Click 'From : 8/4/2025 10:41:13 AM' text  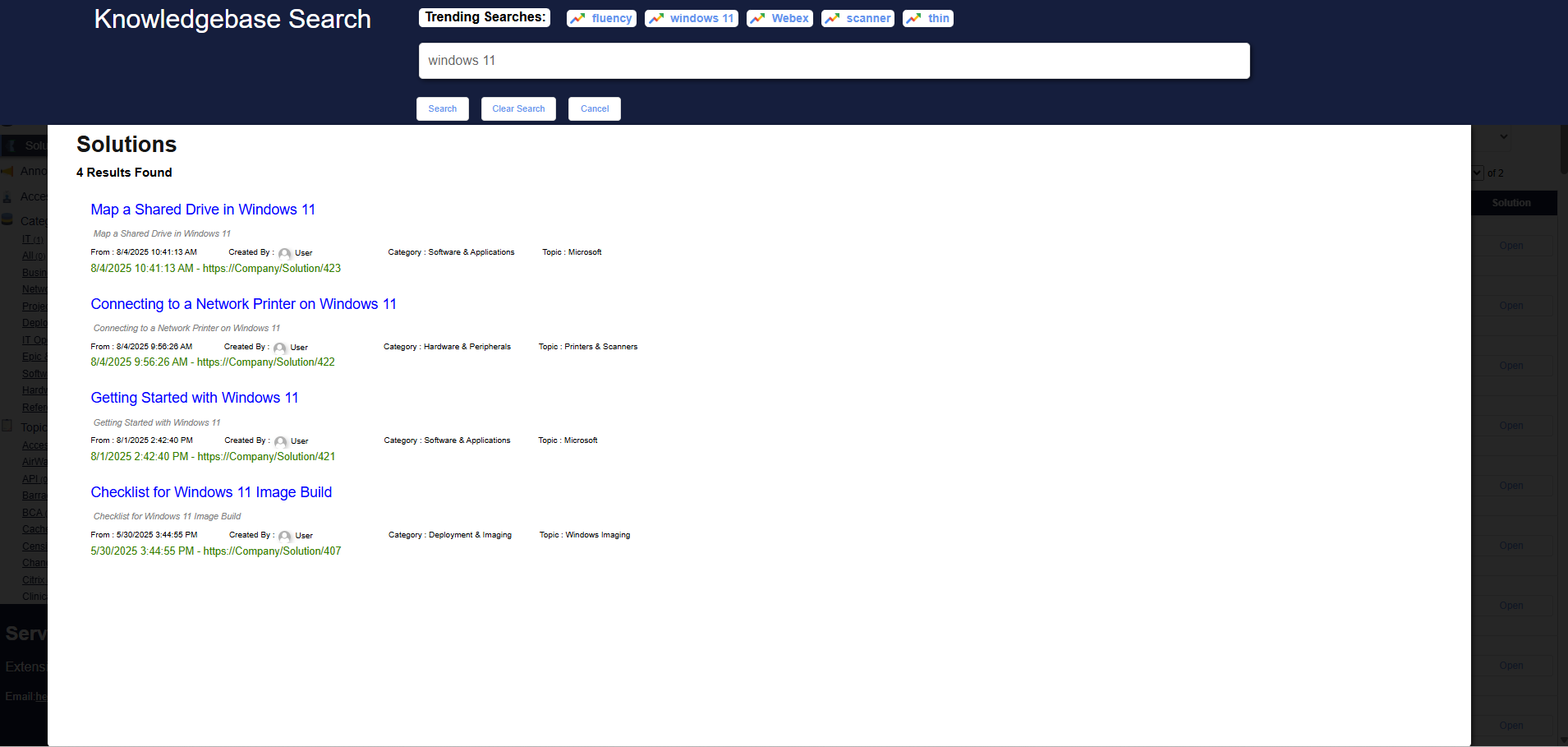[144, 252]
